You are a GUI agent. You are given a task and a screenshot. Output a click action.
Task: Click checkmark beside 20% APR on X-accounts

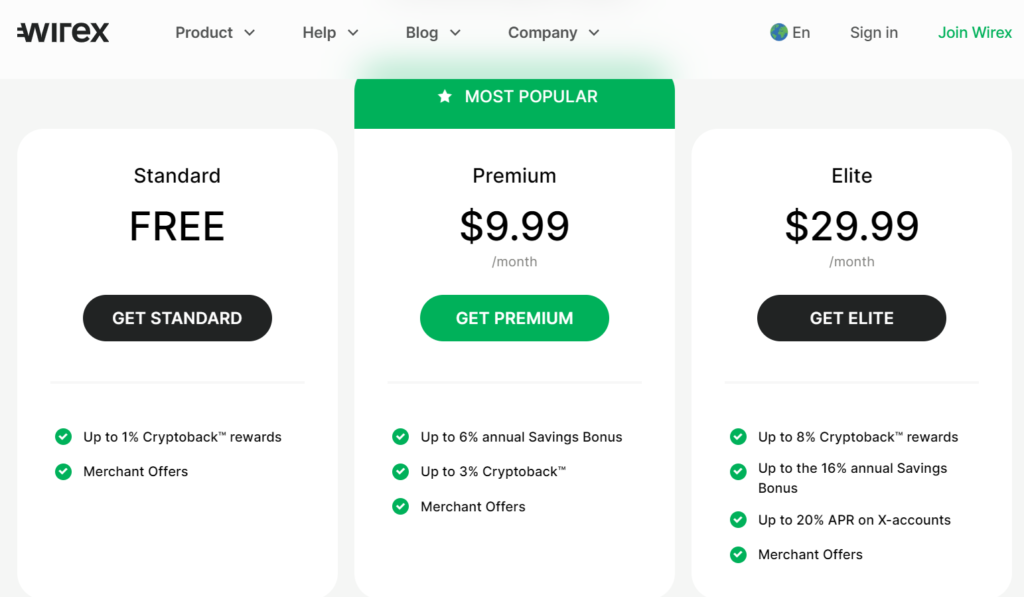pyautogui.click(x=738, y=519)
